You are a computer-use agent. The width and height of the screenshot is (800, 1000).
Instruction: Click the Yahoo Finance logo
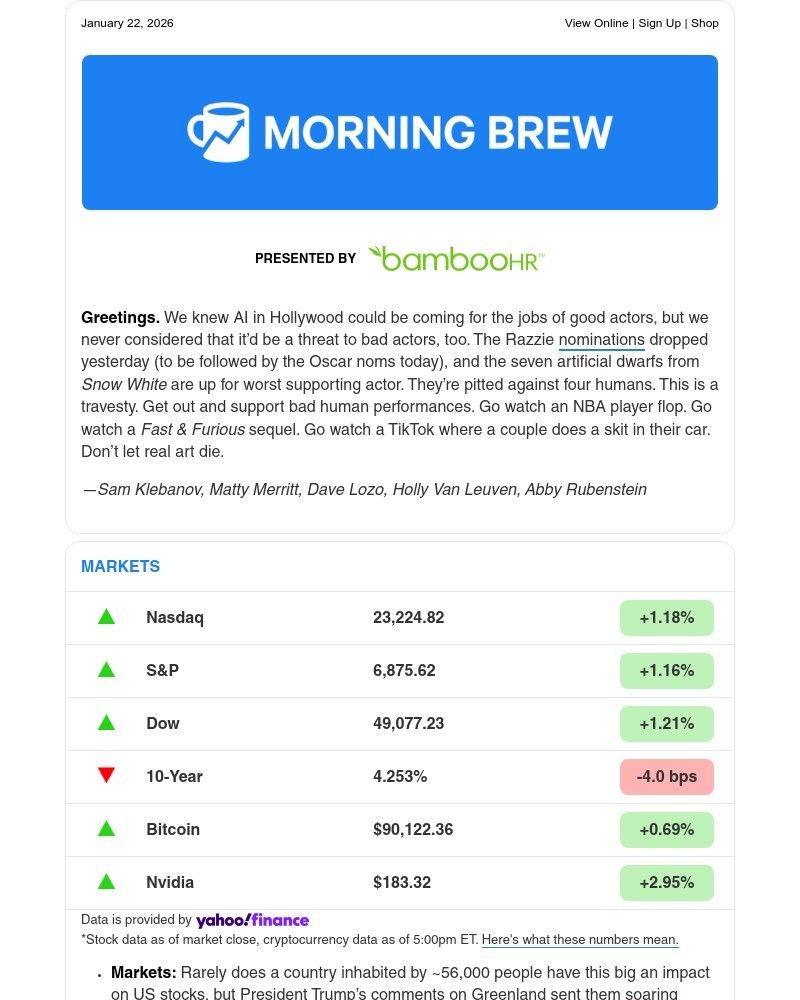click(x=252, y=920)
